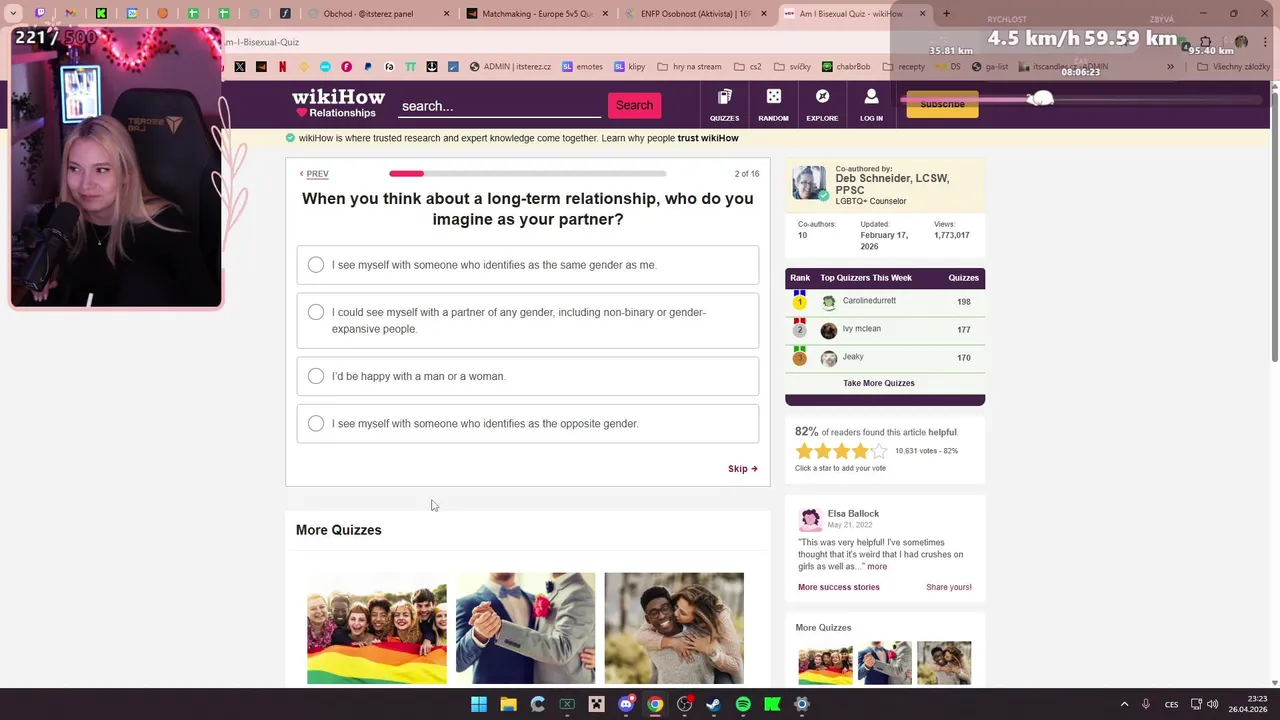Open the Kick app in taskbar
This screenshot has width=1280, height=720.
[x=772, y=704]
